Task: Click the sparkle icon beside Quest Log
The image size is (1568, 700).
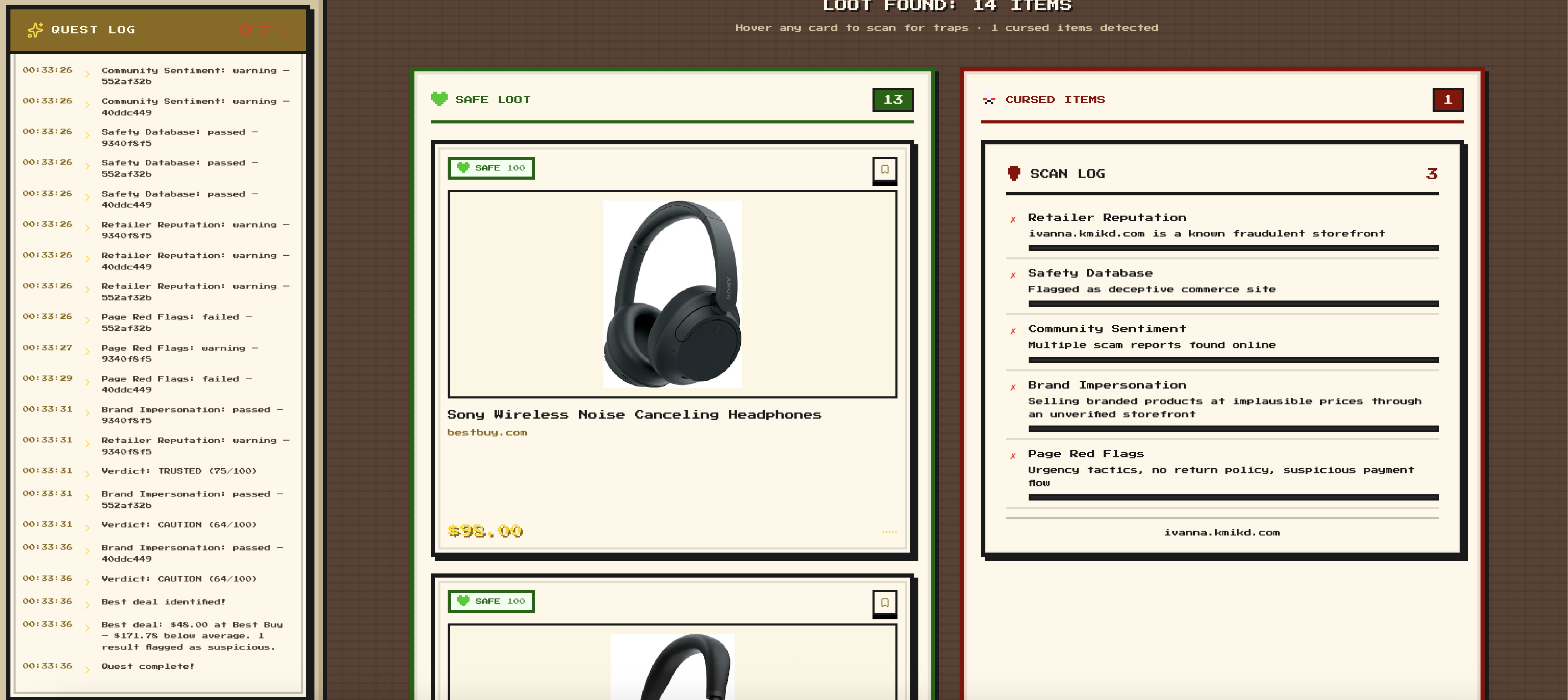Action: pyautogui.click(x=35, y=30)
